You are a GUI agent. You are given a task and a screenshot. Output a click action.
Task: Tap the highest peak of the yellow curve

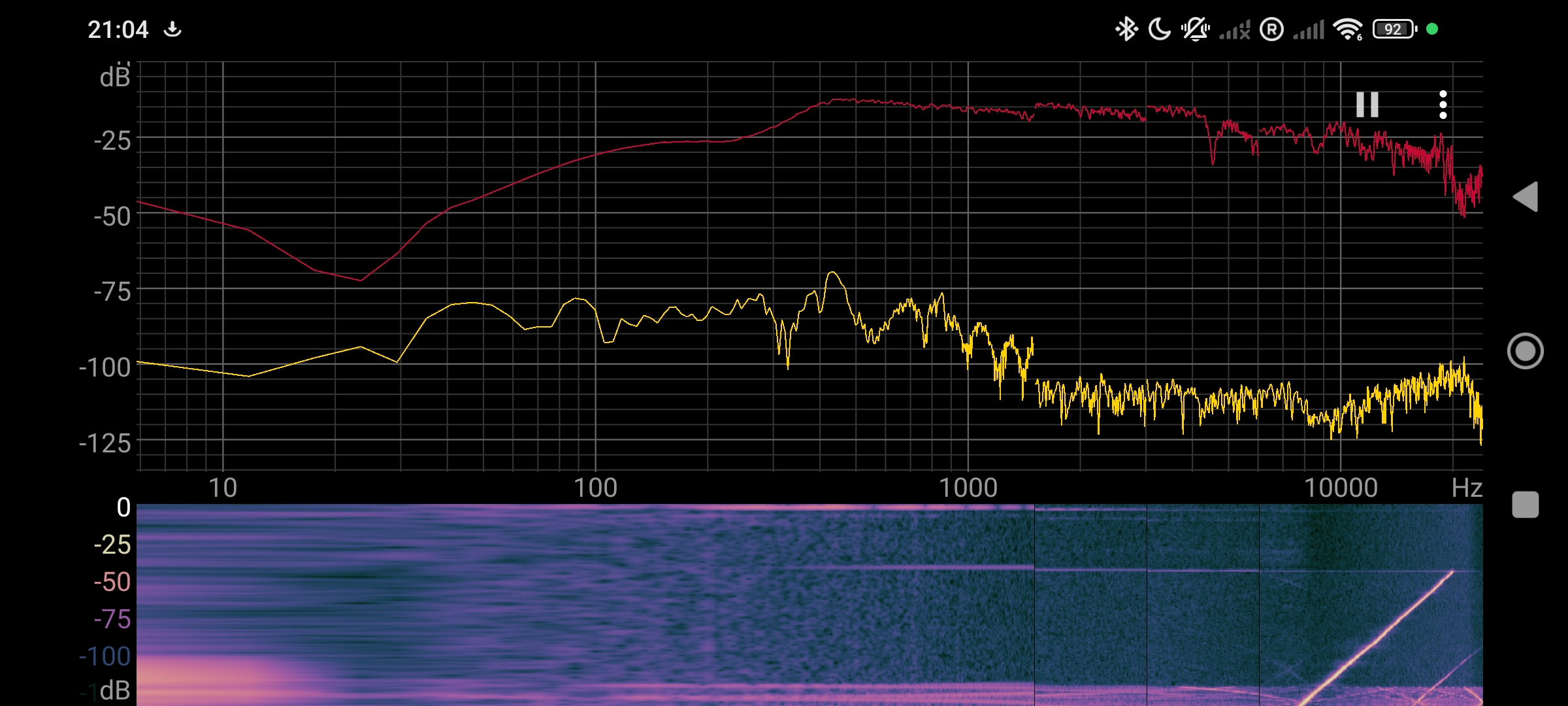832,273
